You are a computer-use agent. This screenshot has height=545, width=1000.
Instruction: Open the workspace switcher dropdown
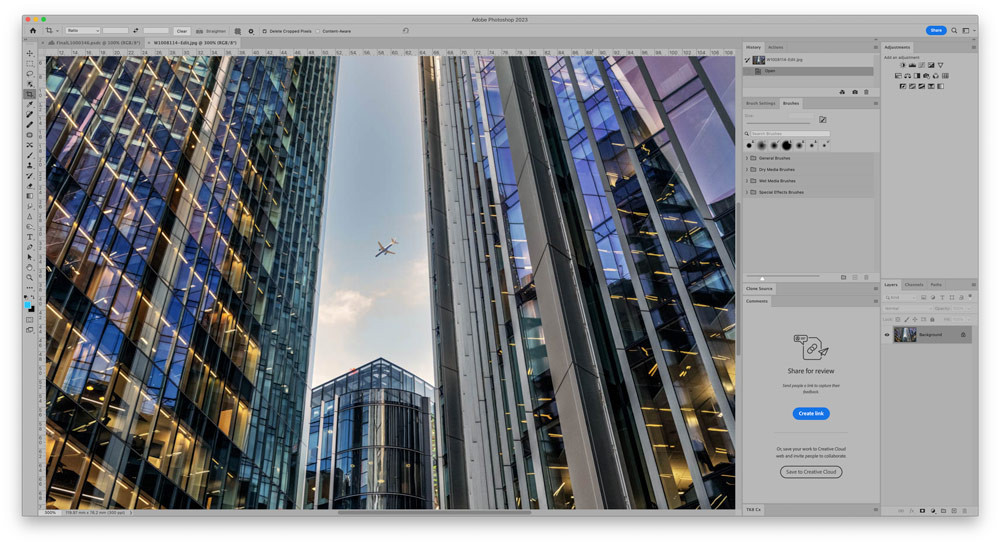tap(967, 31)
